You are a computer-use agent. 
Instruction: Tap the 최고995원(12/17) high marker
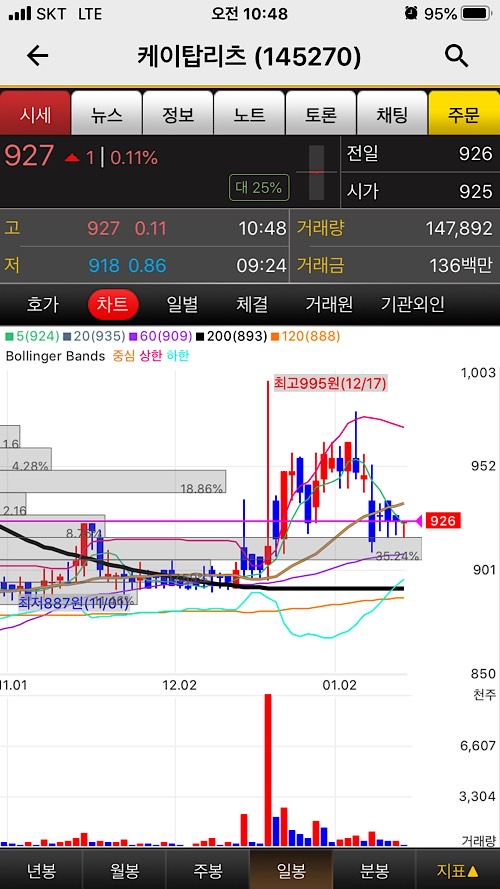[330, 384]
